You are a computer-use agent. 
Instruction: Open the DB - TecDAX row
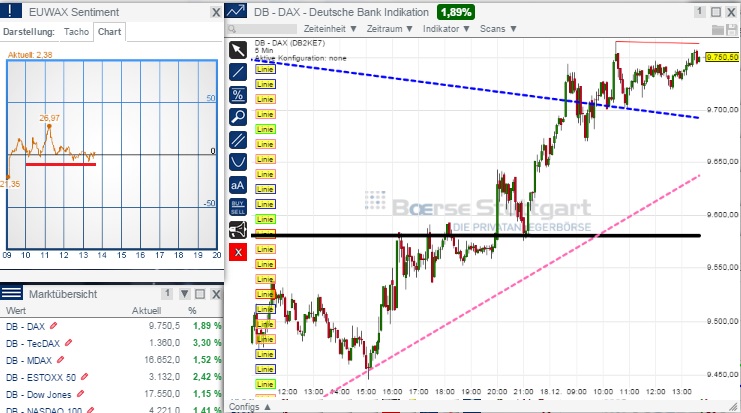click(112, 343)
